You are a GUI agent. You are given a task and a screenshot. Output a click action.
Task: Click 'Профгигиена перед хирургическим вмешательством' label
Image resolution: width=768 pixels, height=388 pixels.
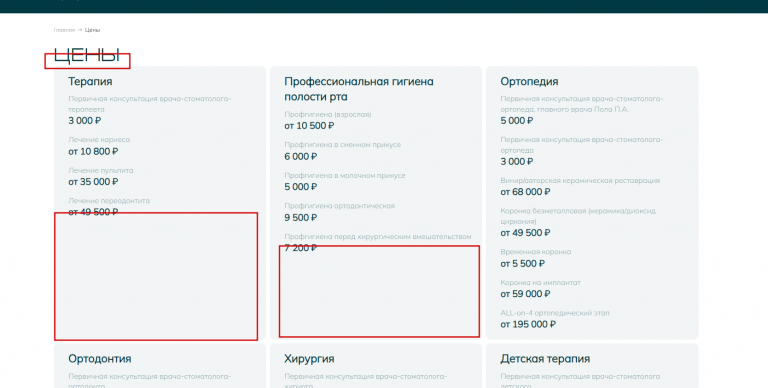tap(378, 237)
